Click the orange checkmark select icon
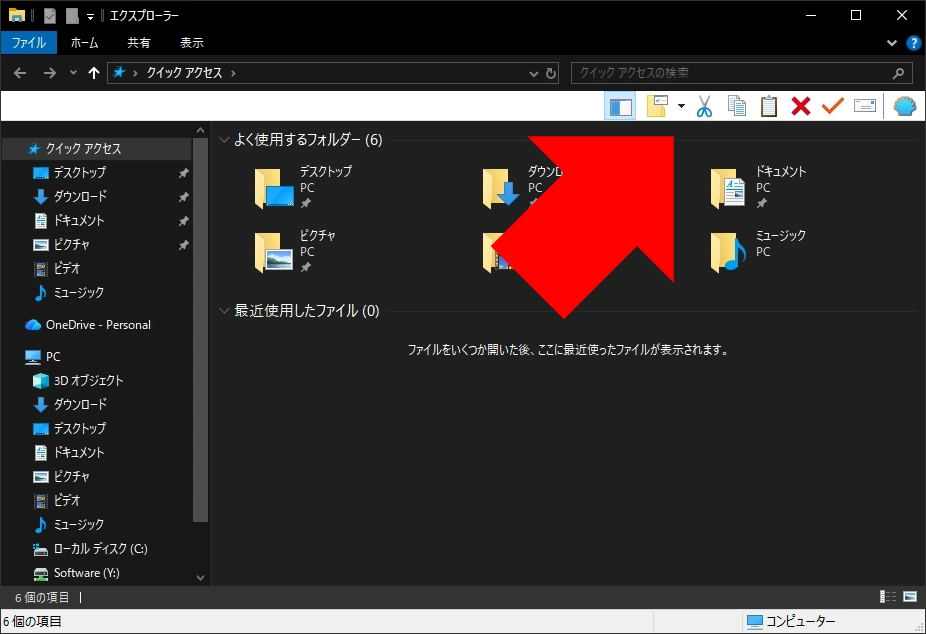 832,105
